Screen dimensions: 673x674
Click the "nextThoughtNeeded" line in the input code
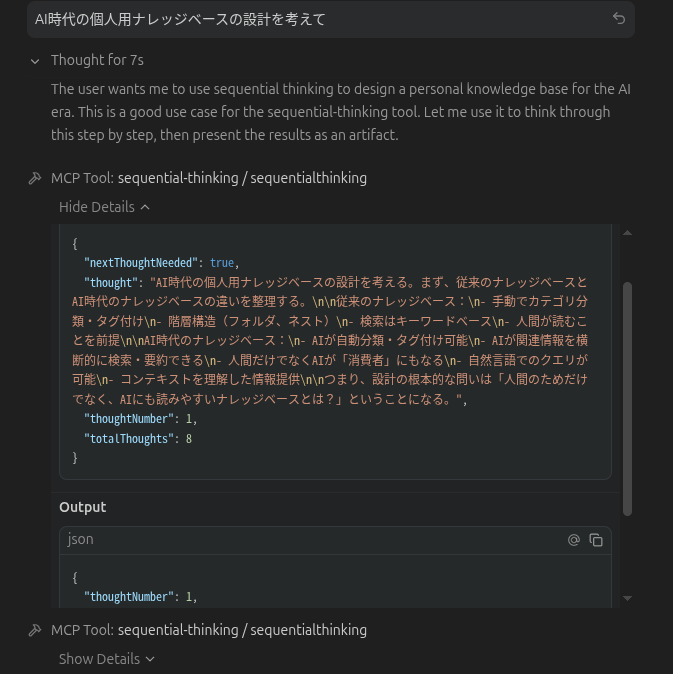[161, 262]
